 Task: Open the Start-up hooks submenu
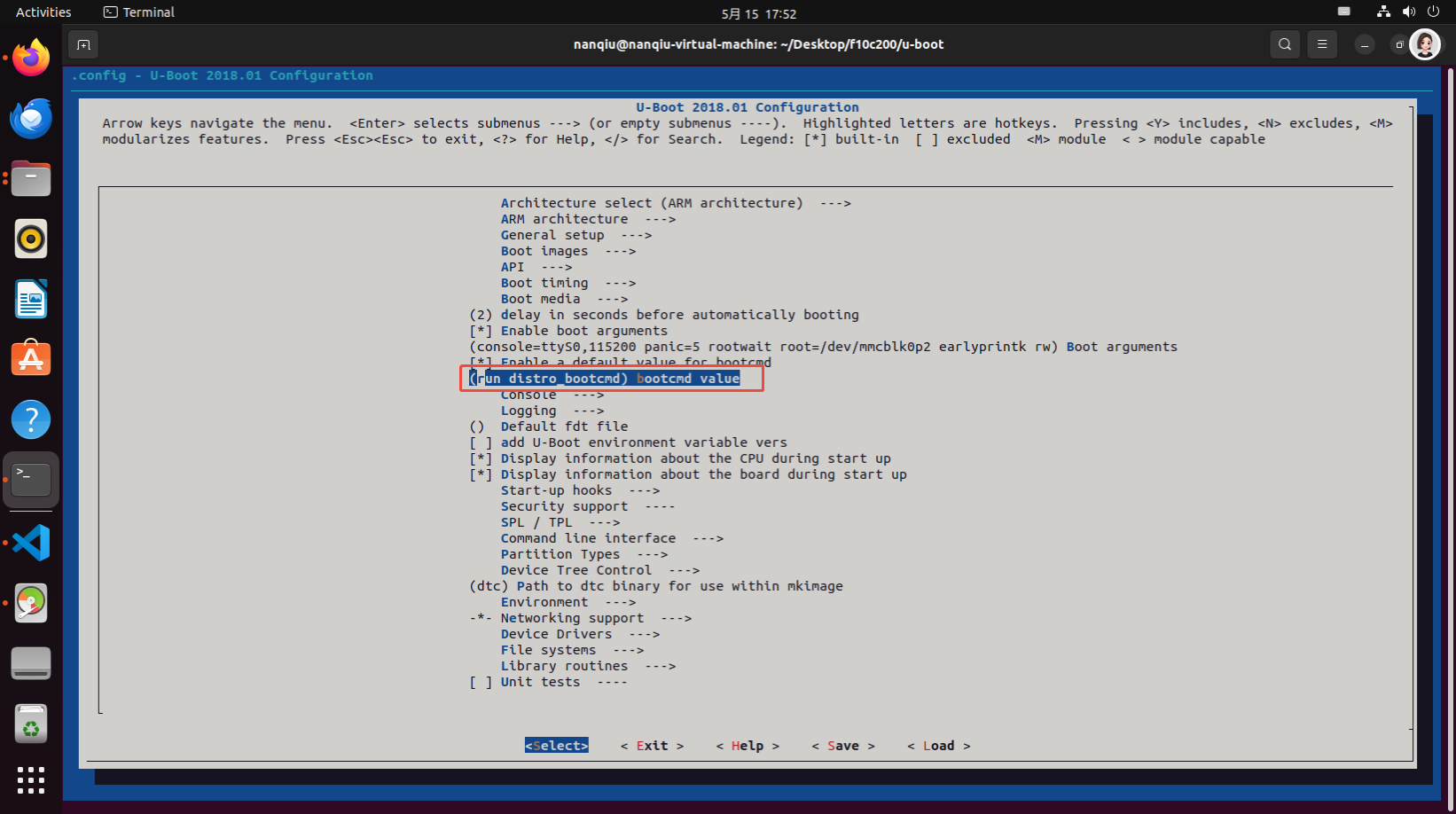(x=580, y=490)
